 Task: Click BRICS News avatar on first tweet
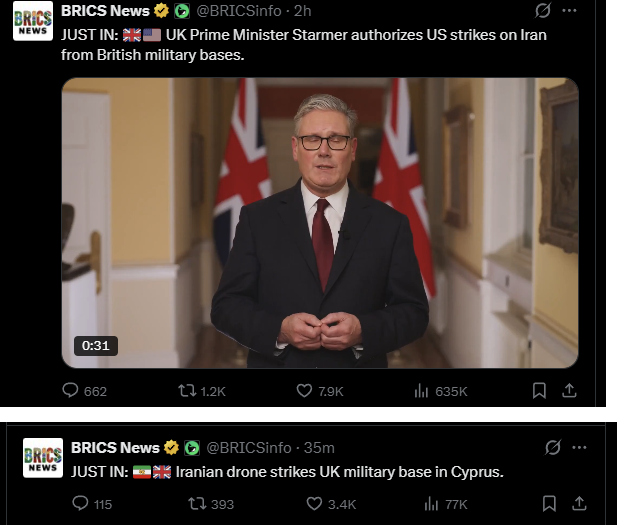pos(33,21)
